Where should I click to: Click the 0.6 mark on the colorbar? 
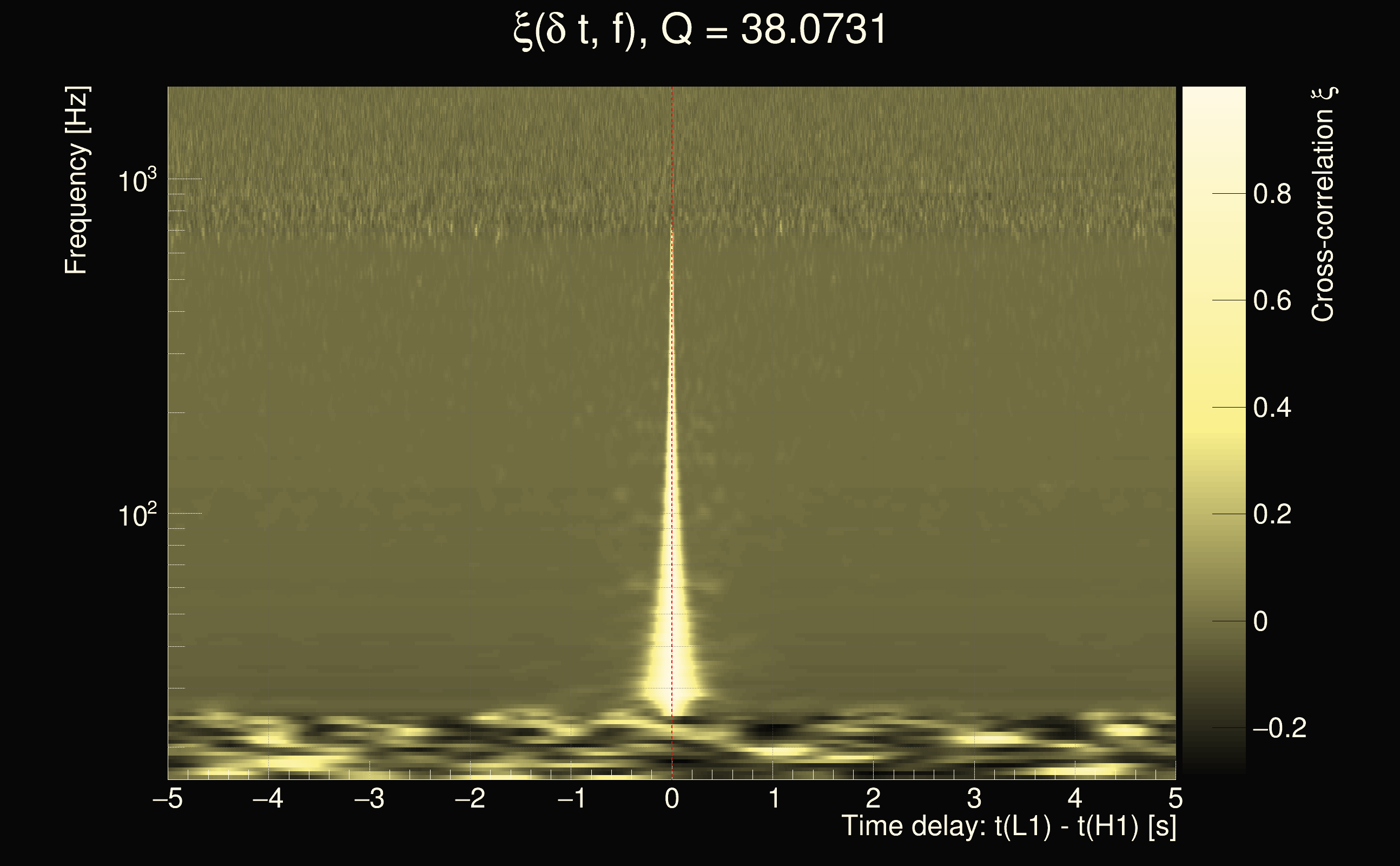click(1272, 301)
